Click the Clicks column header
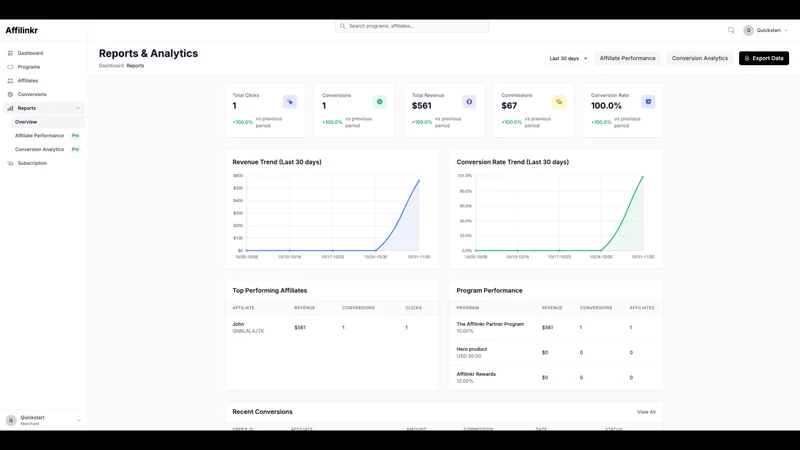 click(x=413, y=308)
